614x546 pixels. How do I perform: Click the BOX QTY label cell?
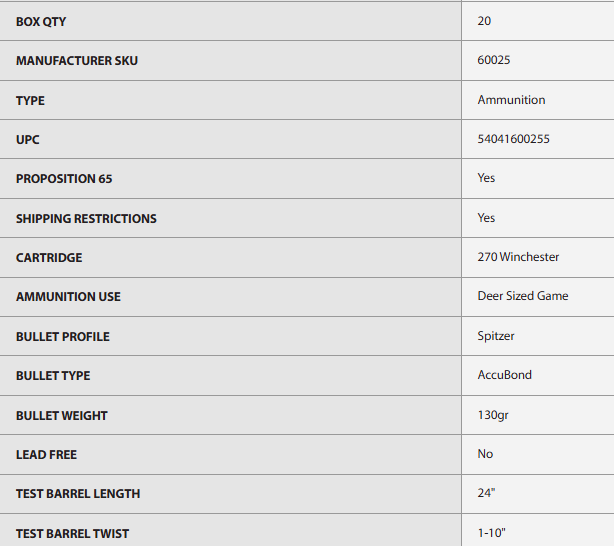pyautogui.click(x=41, y=21)
